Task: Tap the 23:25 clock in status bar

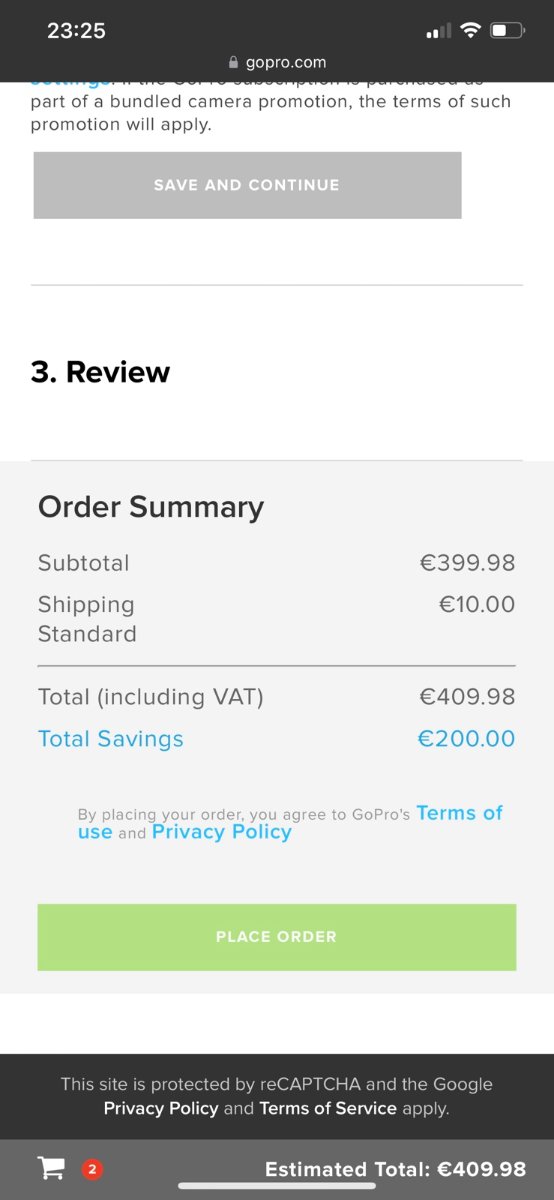Action: tap(76, 30)
